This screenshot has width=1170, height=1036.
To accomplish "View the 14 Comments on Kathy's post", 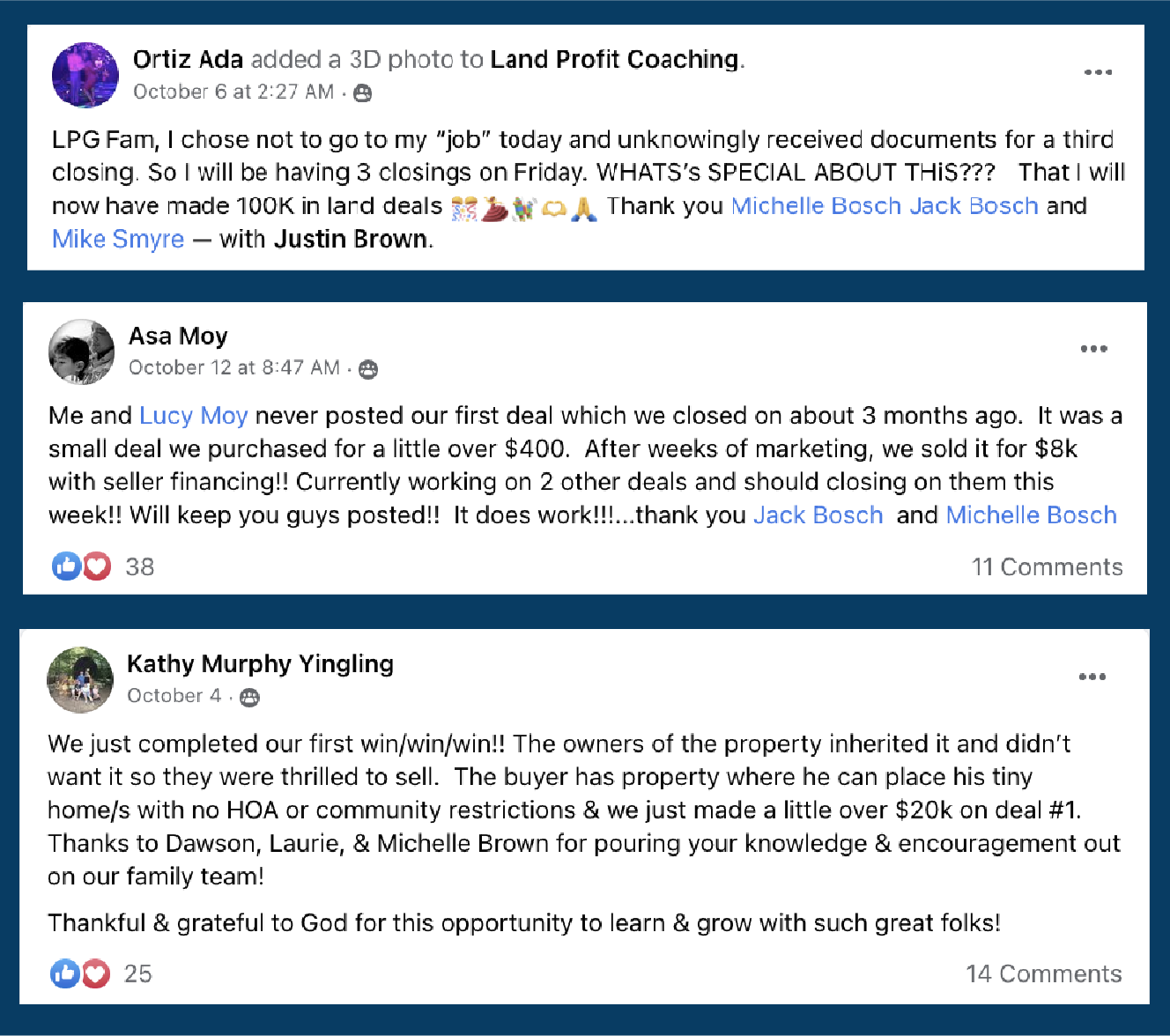I will tap(1043, 973).
